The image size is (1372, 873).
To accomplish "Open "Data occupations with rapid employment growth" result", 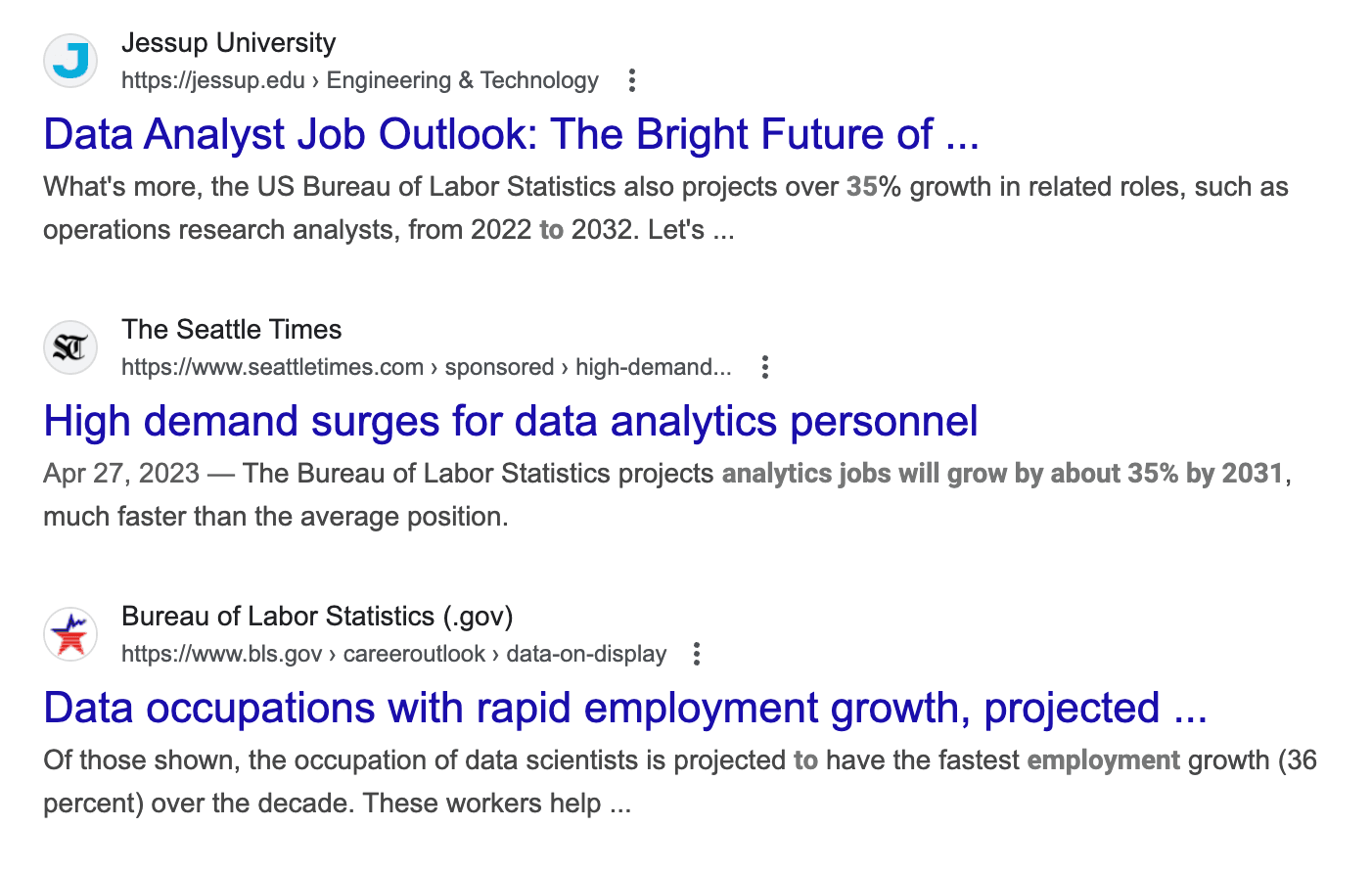I will [624, 709].
